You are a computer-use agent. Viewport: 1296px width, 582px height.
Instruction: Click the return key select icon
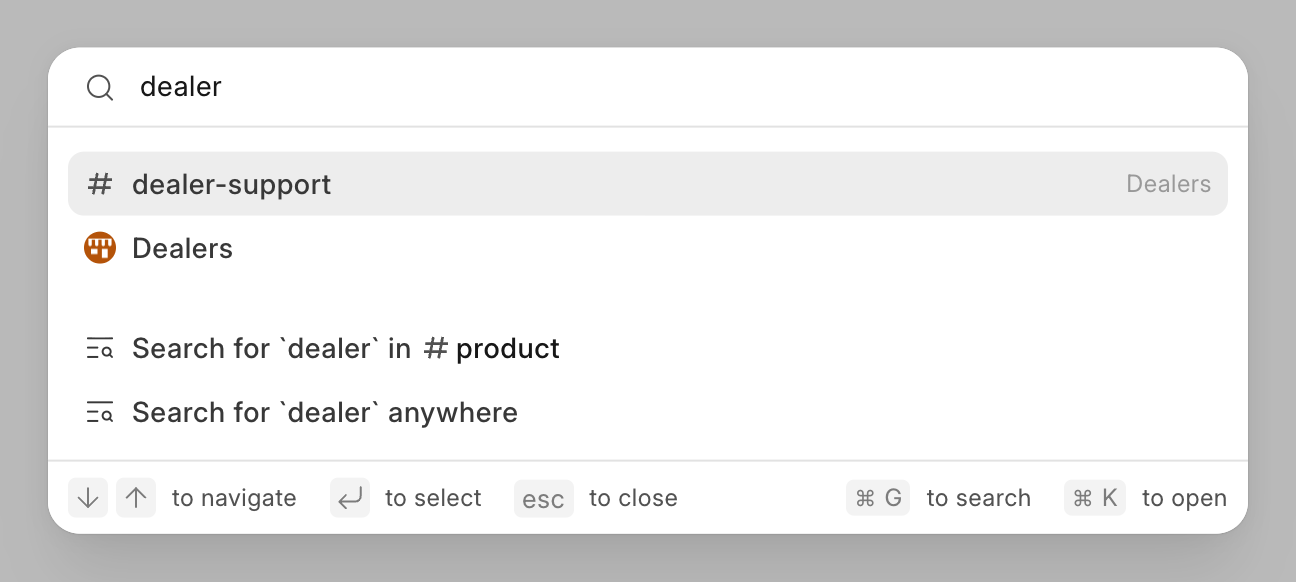click(x=350, y=498)
